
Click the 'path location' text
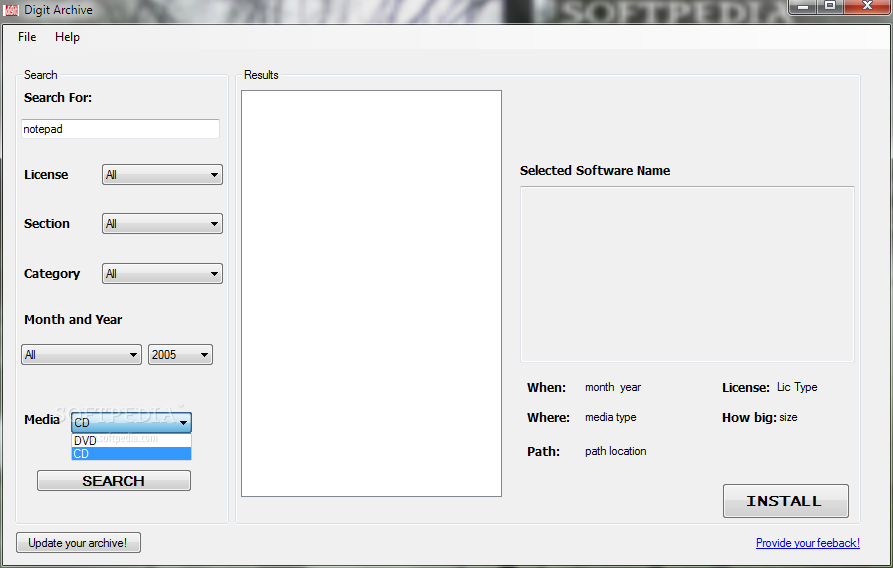616,451
